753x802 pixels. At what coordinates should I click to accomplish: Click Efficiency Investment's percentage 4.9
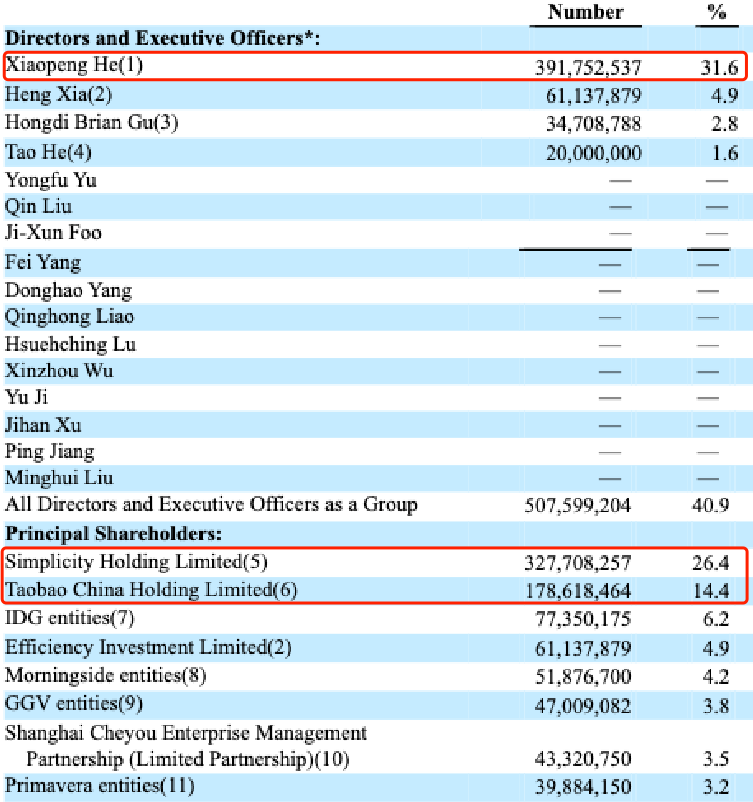coord(715,649)
